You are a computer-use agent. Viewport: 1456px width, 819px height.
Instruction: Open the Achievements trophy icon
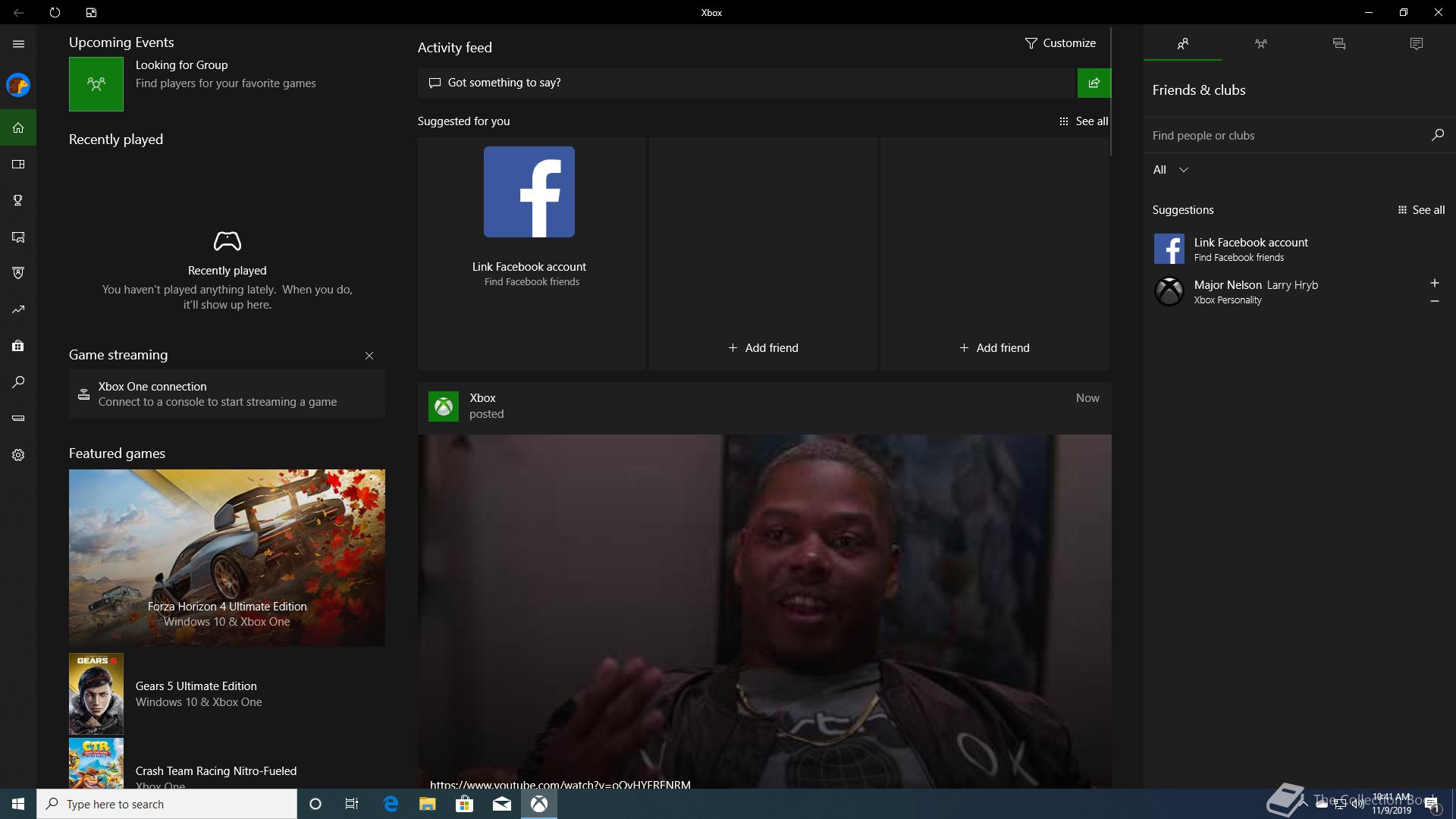[18, 200]
